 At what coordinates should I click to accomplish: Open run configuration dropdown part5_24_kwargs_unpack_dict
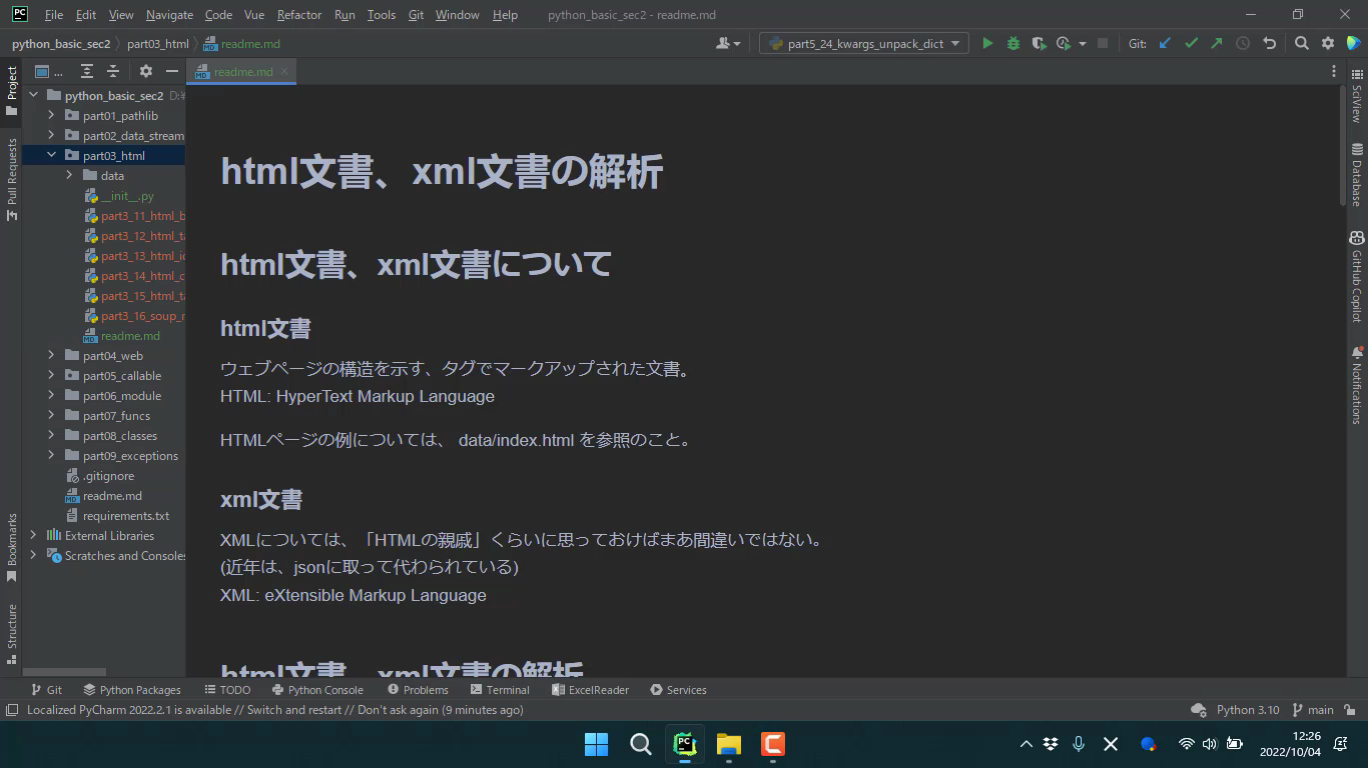tap(864, 43)
